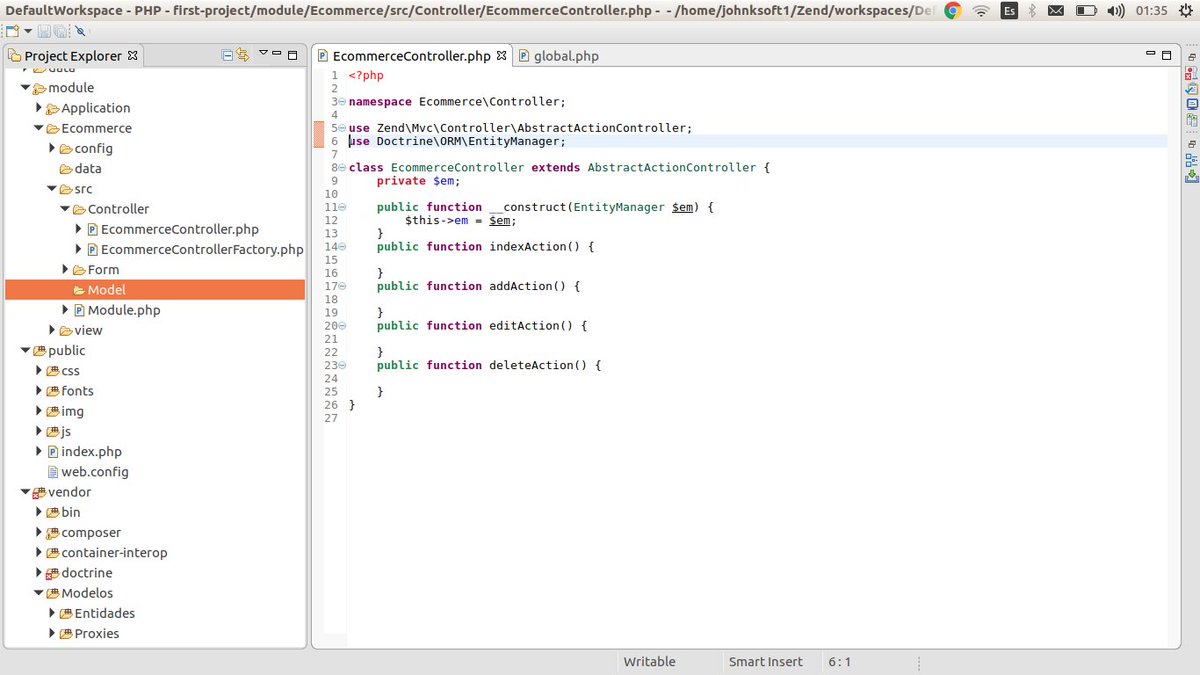This screenshot has height=675, width=1200.
Task: Open the Console view in right trim
Action: 1192,104
